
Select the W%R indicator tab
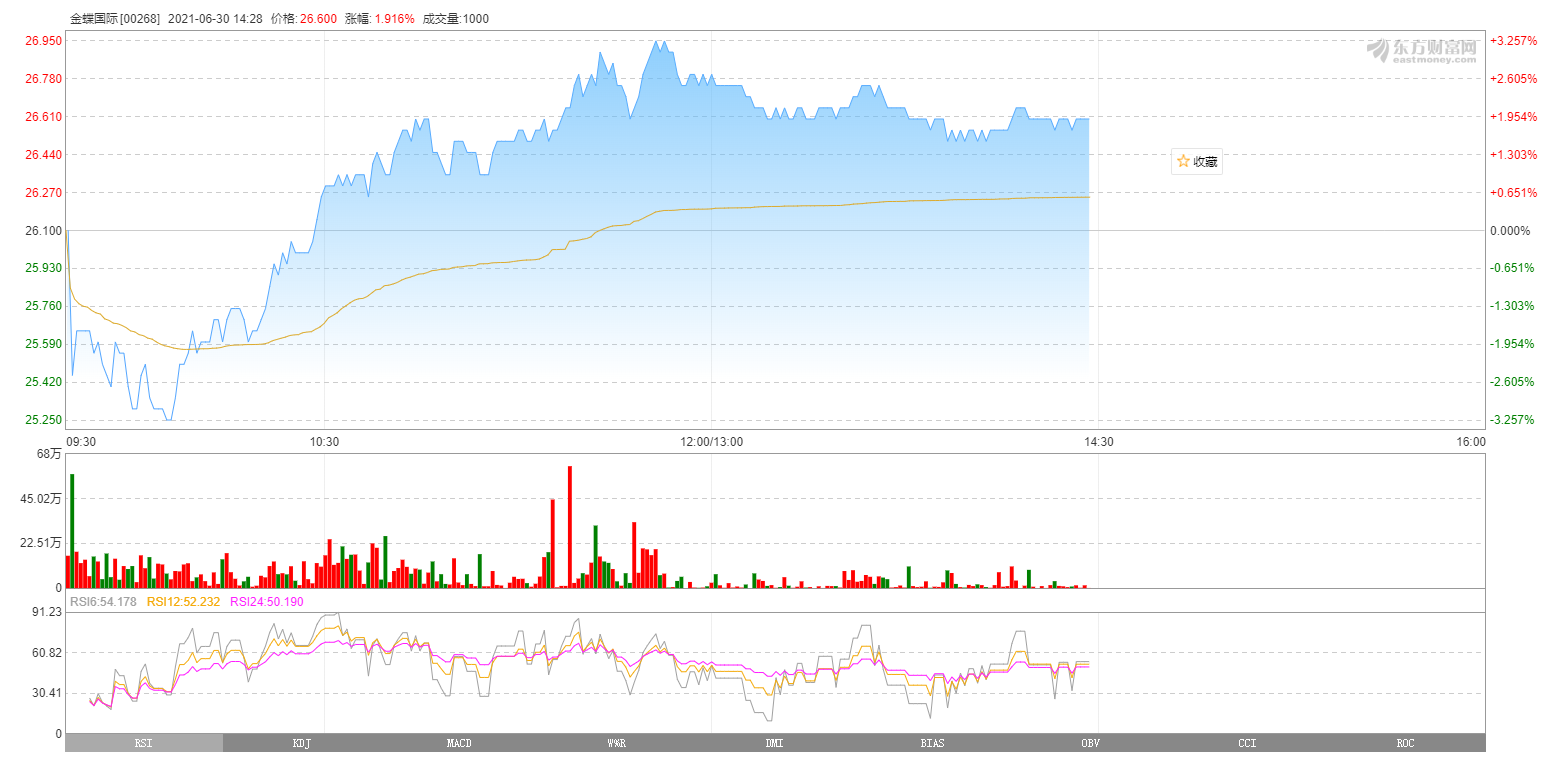point(617,743)
